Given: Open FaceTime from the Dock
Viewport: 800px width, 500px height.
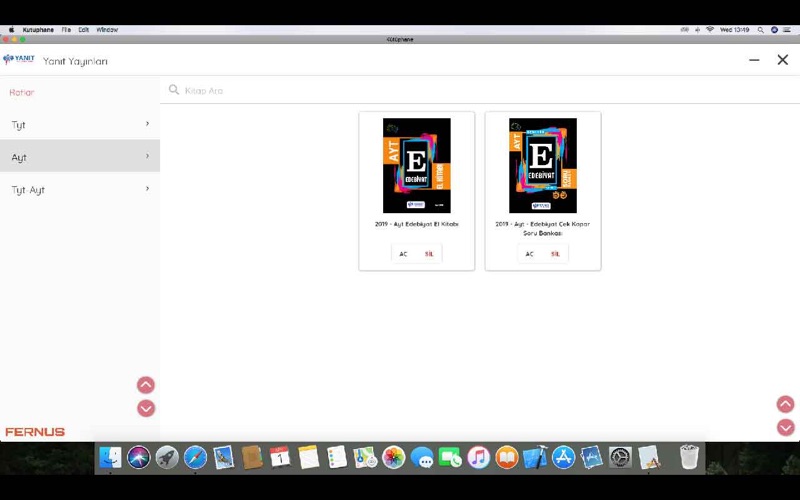Looking at the screenshot, I should (x=450, y=457).
